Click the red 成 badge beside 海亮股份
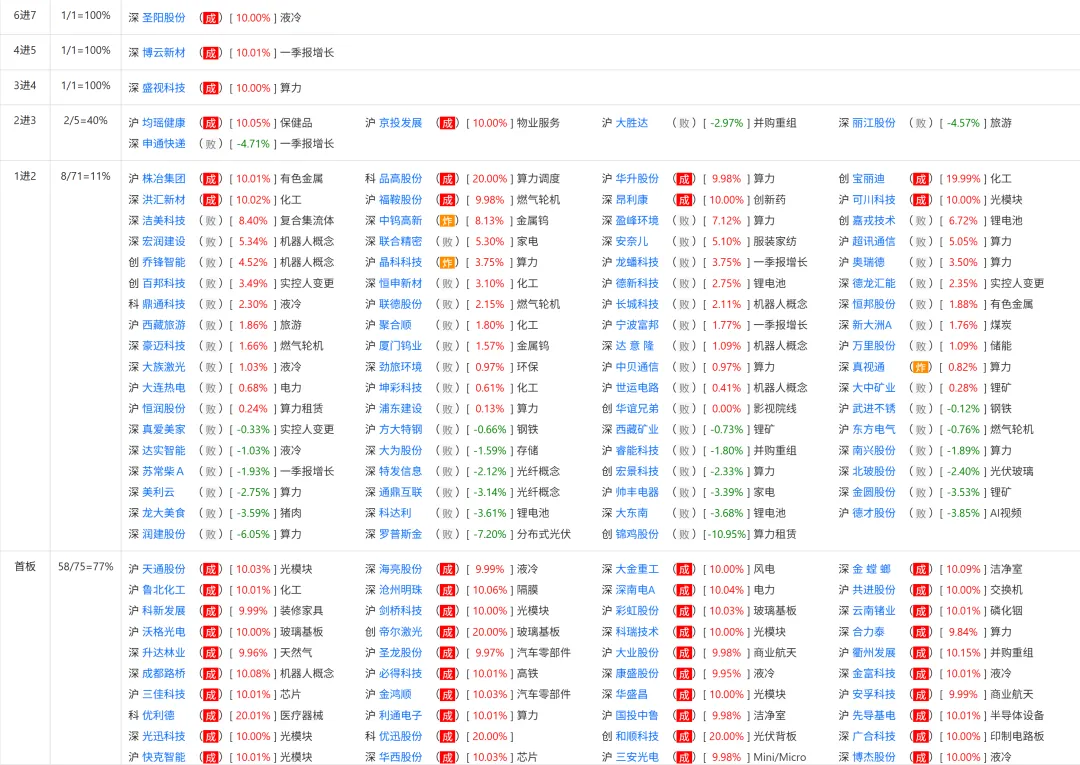The width and height of the screenshot is (1080, 765). [448, 569]
